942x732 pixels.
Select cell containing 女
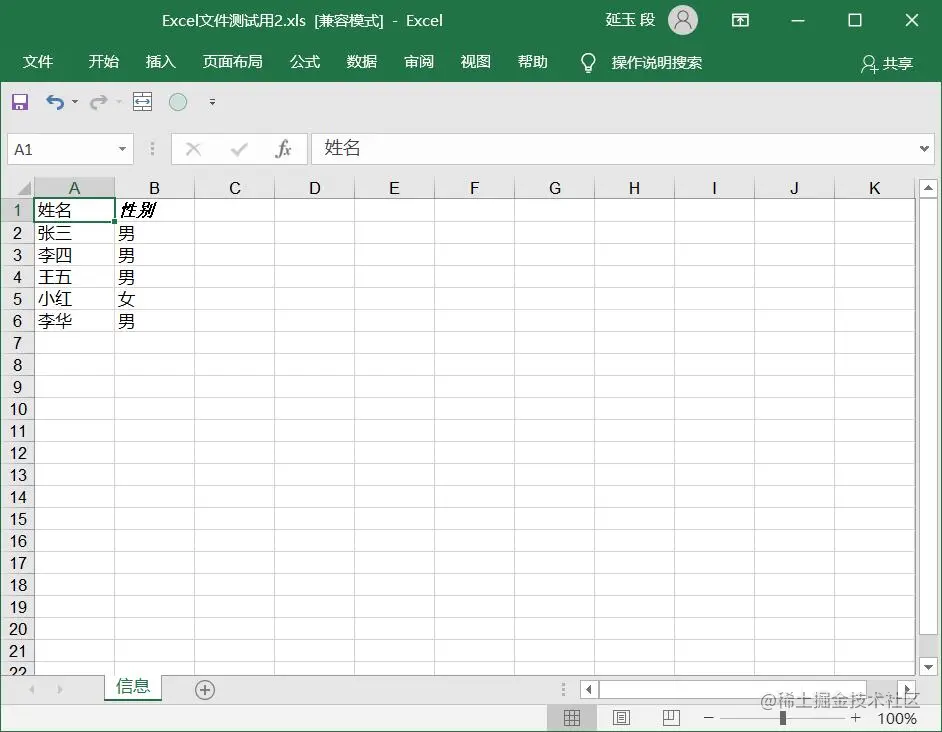[154, 299]
